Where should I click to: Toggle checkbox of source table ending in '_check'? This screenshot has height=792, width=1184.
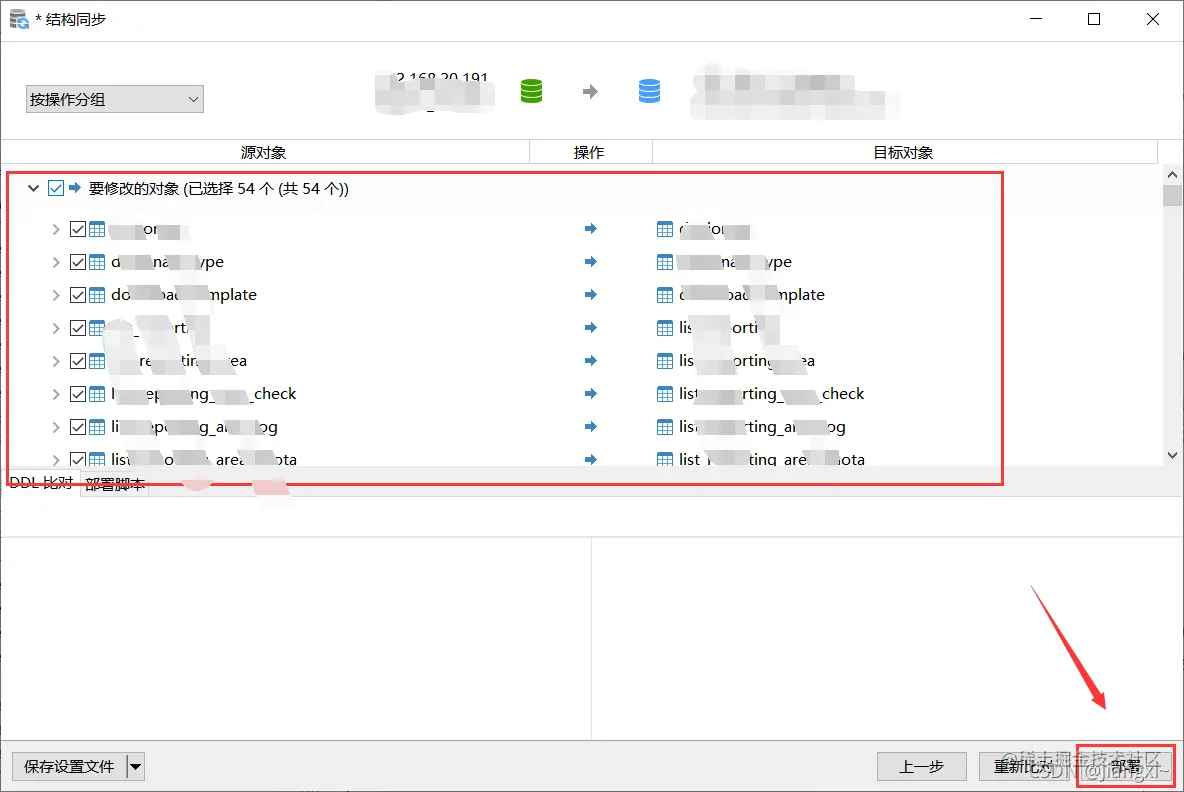(78, 393)
